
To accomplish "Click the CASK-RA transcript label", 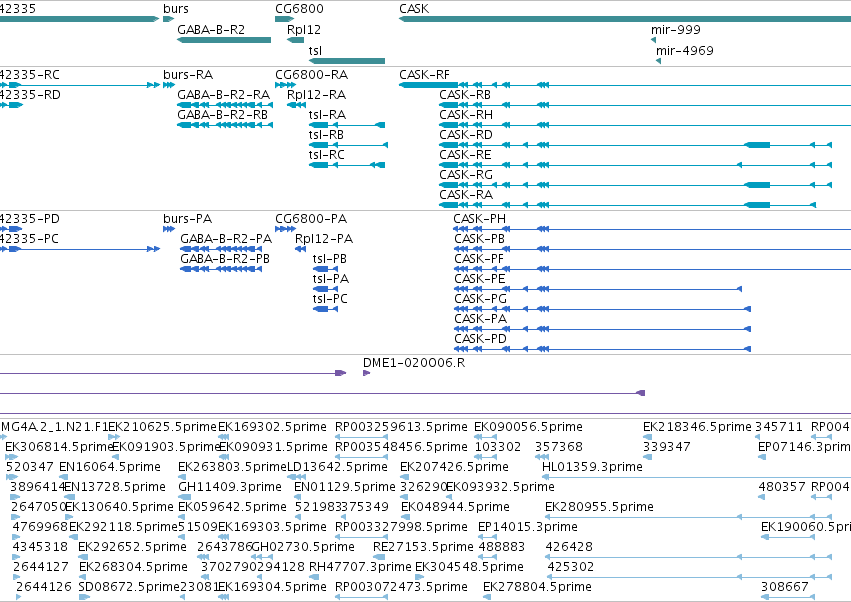I will (466, 195).
